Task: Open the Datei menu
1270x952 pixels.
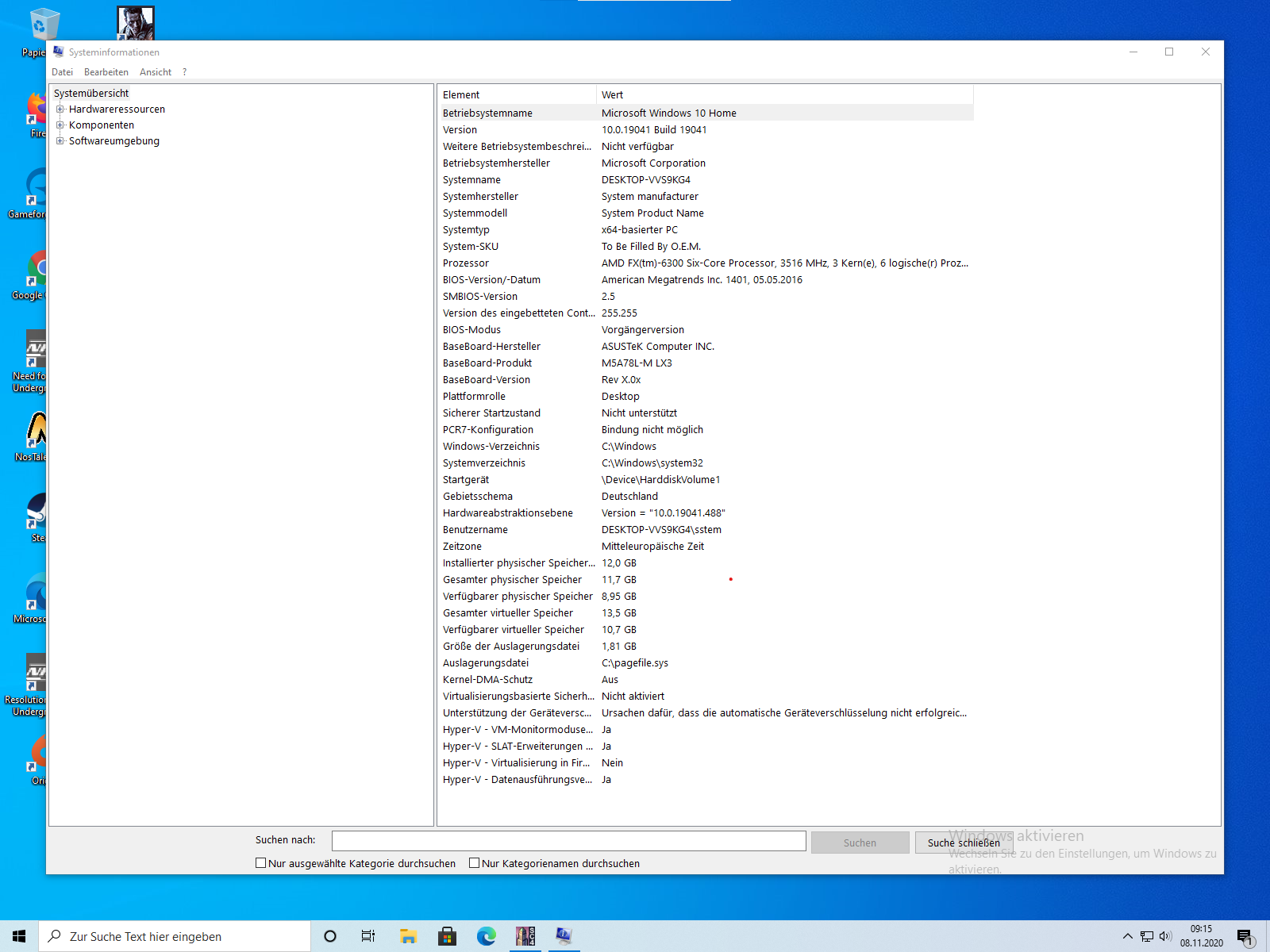Action: (x=62, y=72)
